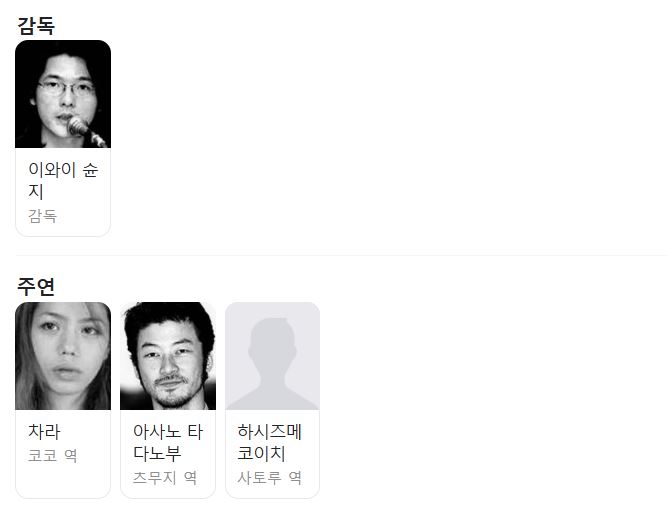
Task: Open the 이와이 슌지 director card
Action: (x=63, y=138)
